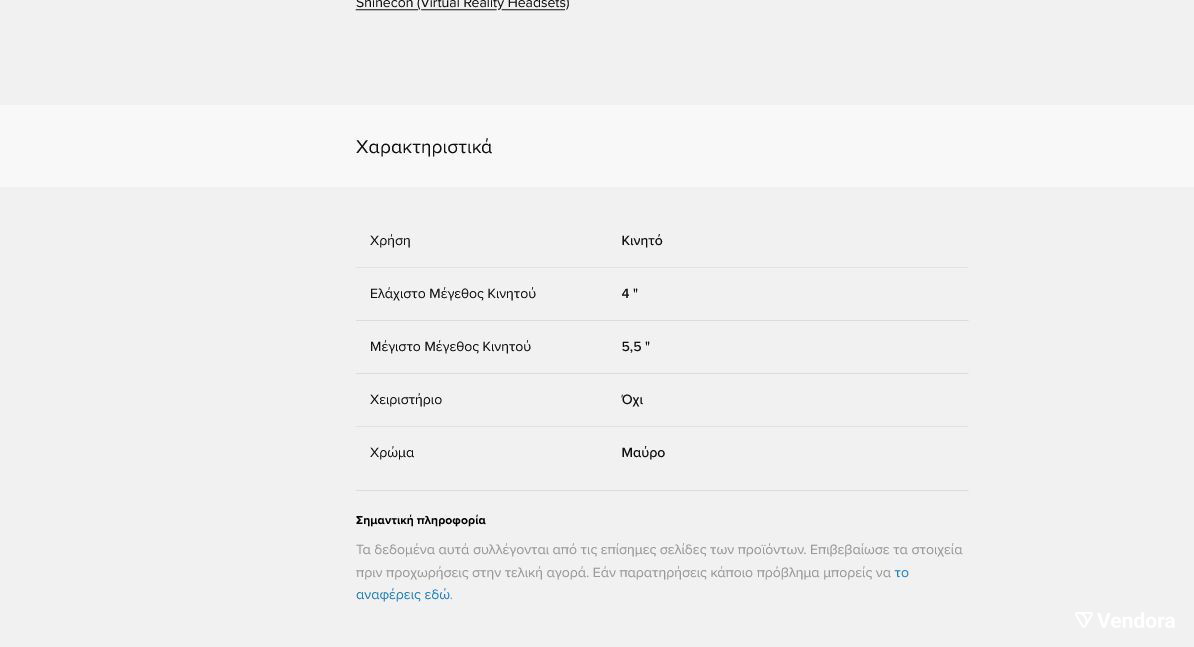Click the text 'Επιβεβαίωσε τα στοιχεία'
The image size is (1194, 647).
pos(886,550)
